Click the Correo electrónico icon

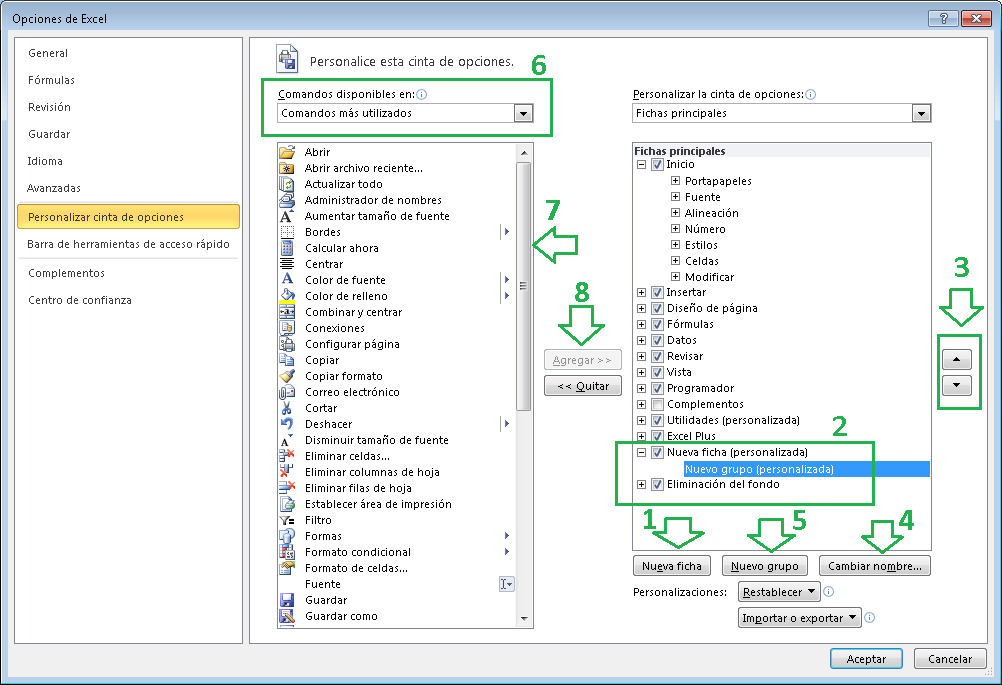(x=287, y=392)
